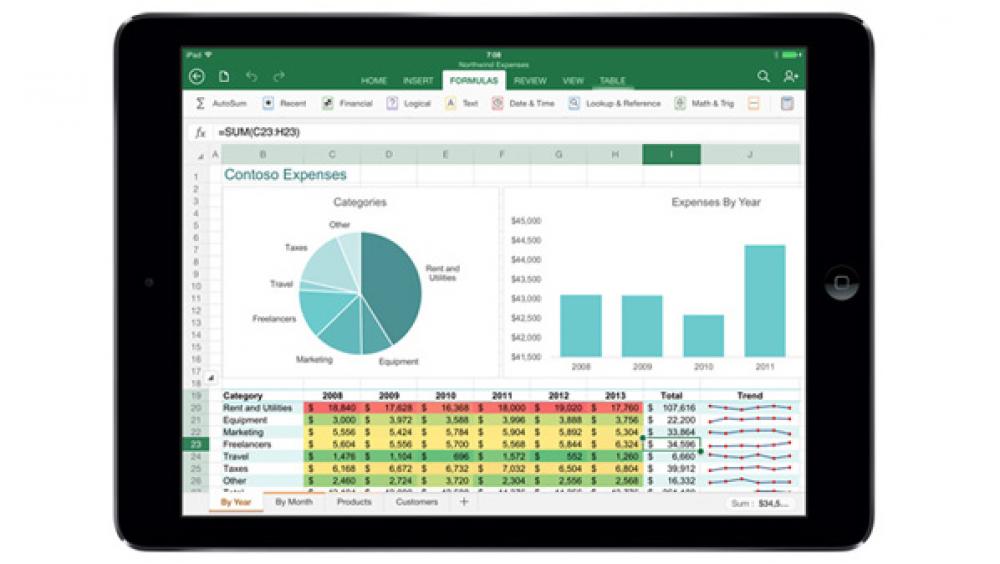Add a new sheet with plus button
This screenshot has height=564, width=1000.
tap(463, 502)
